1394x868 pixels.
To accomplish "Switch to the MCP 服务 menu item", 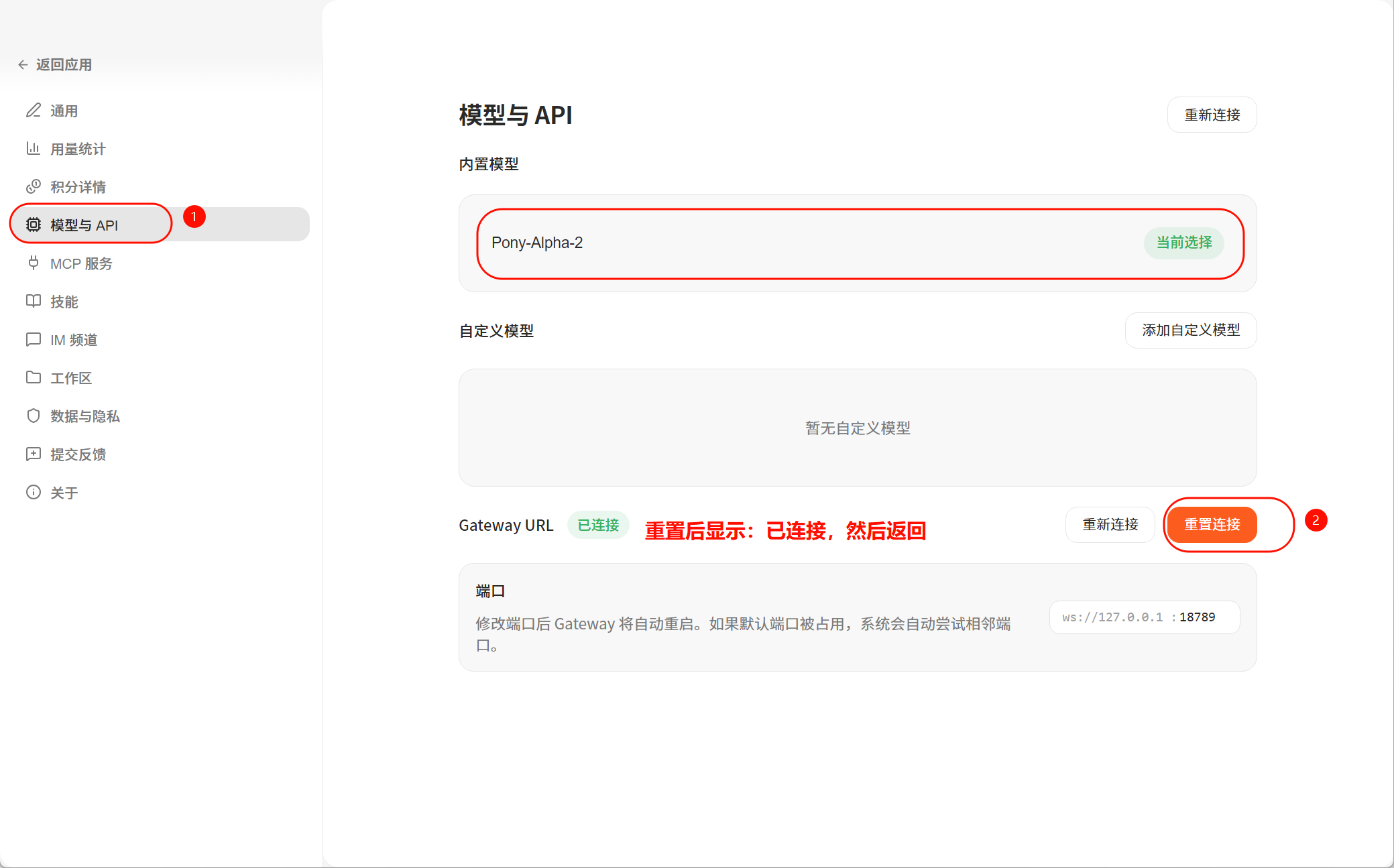I will pyautogui.click(x=81, y=263).
